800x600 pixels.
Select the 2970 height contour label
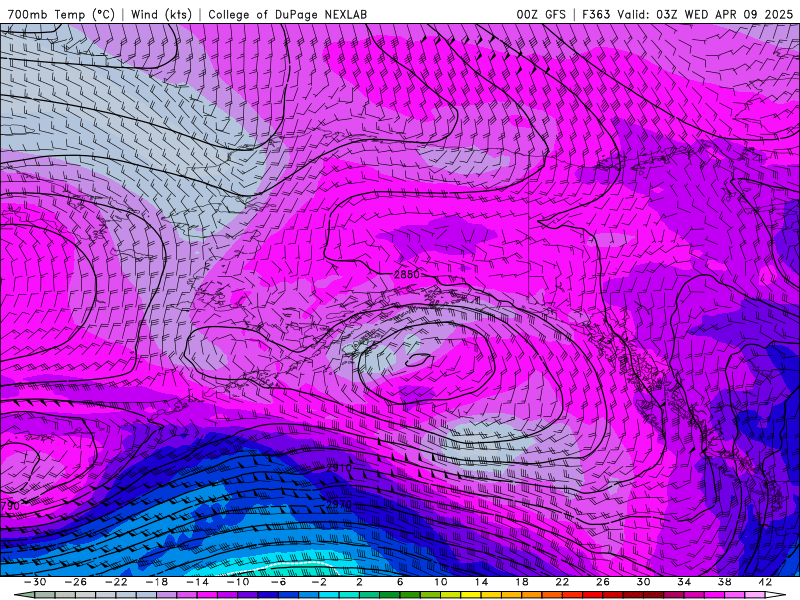(x=339, y=504)
